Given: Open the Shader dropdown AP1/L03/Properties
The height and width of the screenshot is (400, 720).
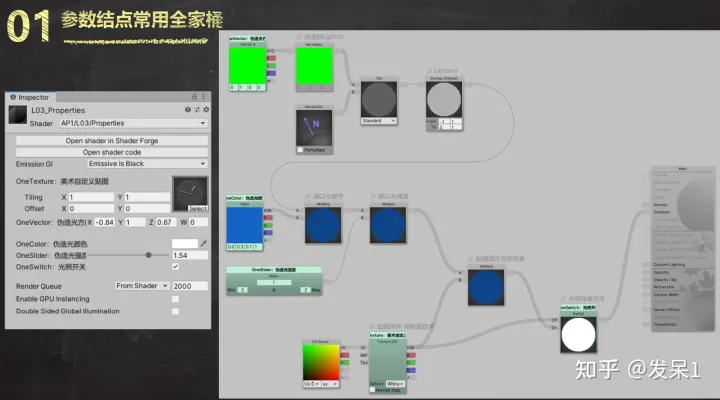Looking at the screenshot, I should point(133,123).
